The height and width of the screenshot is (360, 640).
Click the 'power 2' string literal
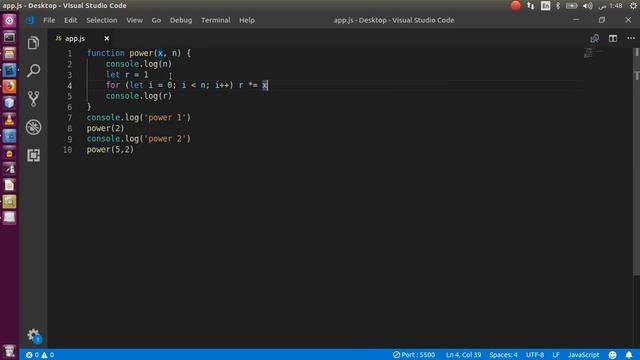[165, 139]
